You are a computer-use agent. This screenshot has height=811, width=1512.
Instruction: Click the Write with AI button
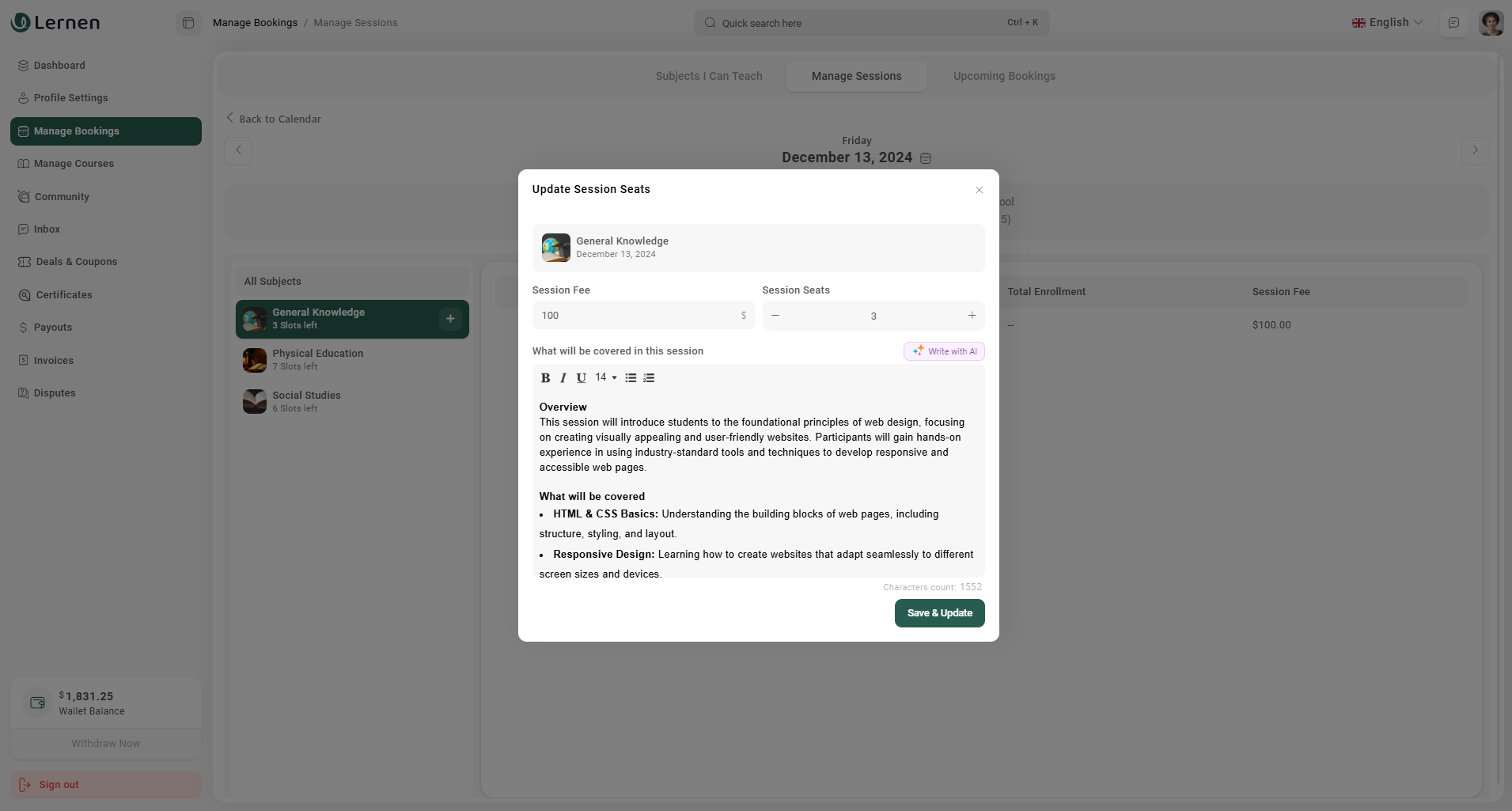point(944,351)
